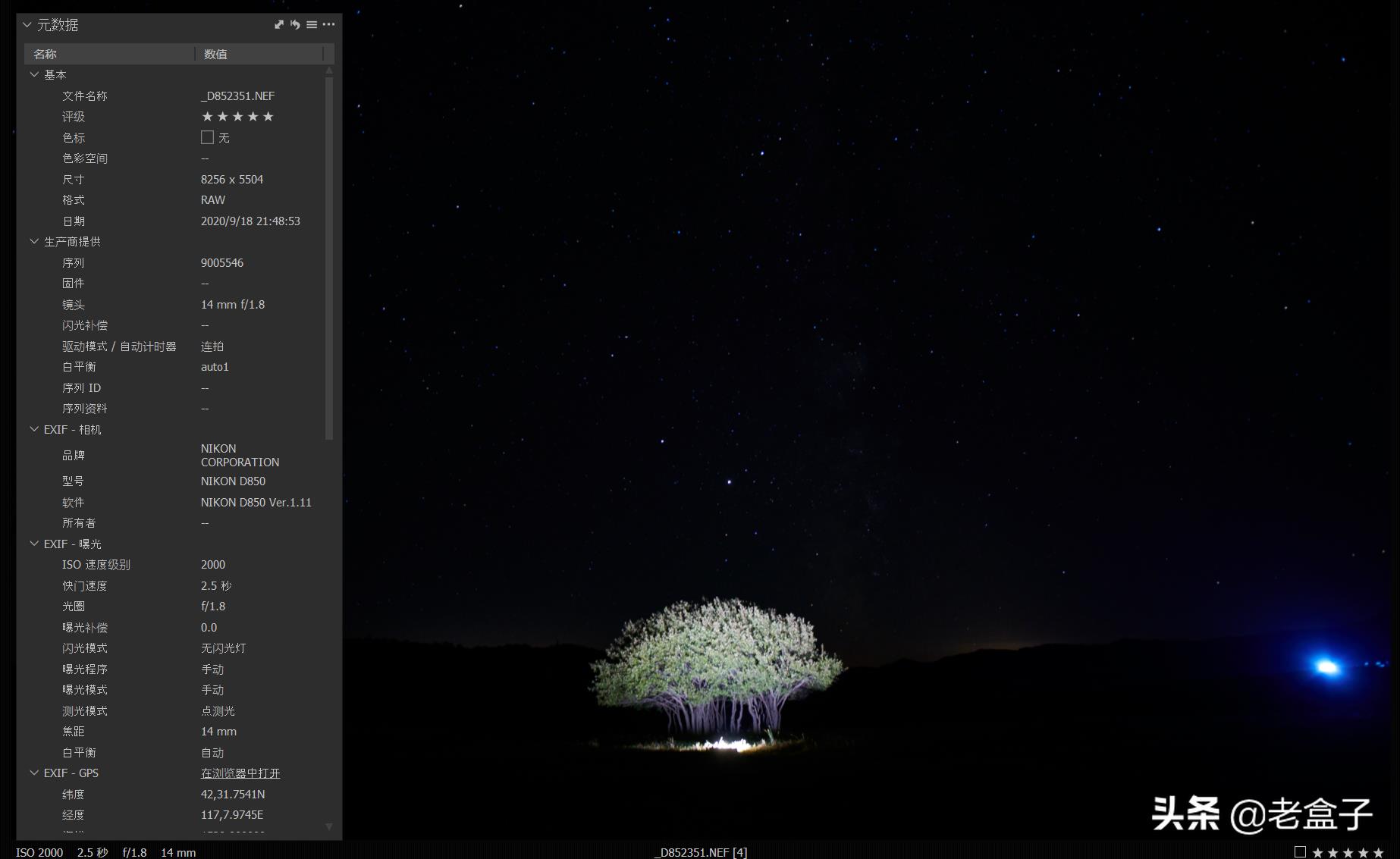This screenshot has width=1400, height=859.
Task: Collapse the EXIF - GPS section
Action: [x=34, y=773]
